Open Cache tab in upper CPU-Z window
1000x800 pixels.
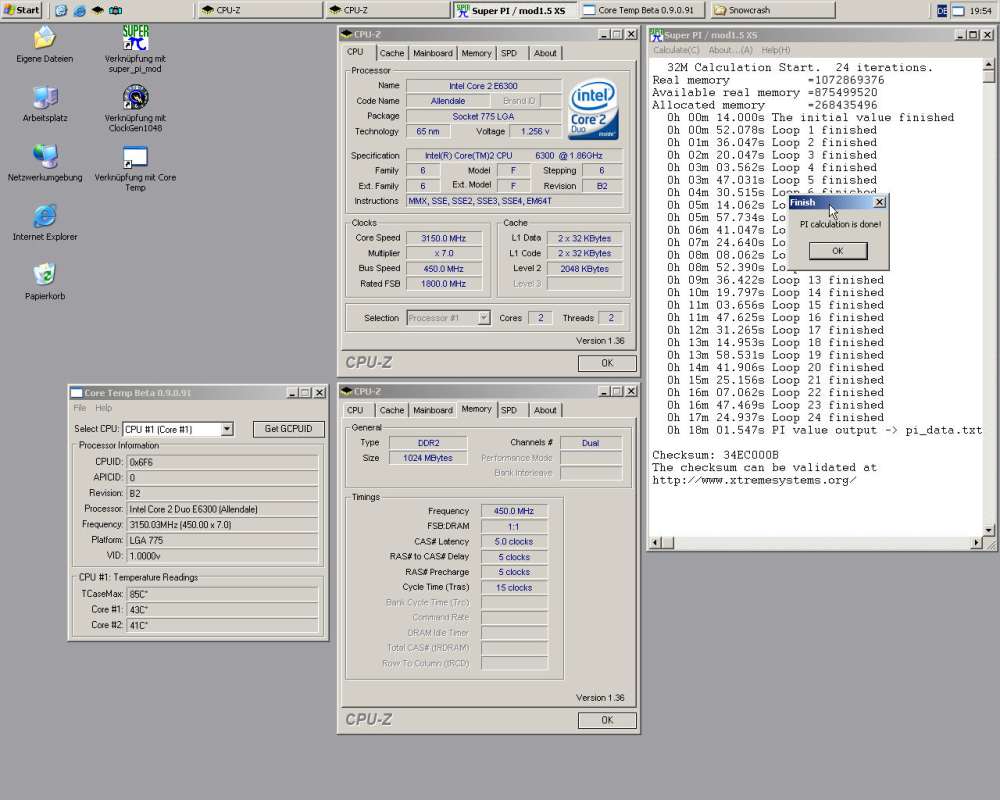pos(392,53)
